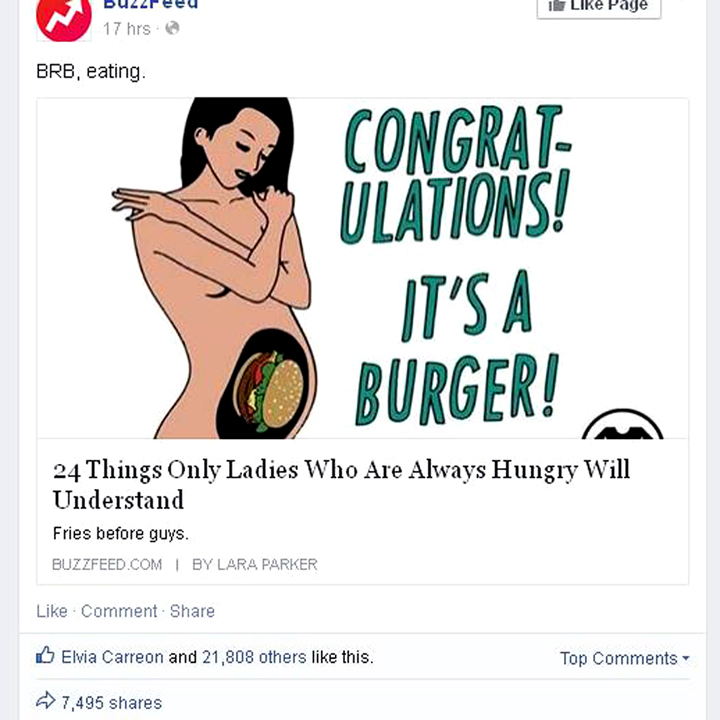Click thumbs-up icon in Like Page button
This screenshot has width=720, height=720.
point(557,6)
